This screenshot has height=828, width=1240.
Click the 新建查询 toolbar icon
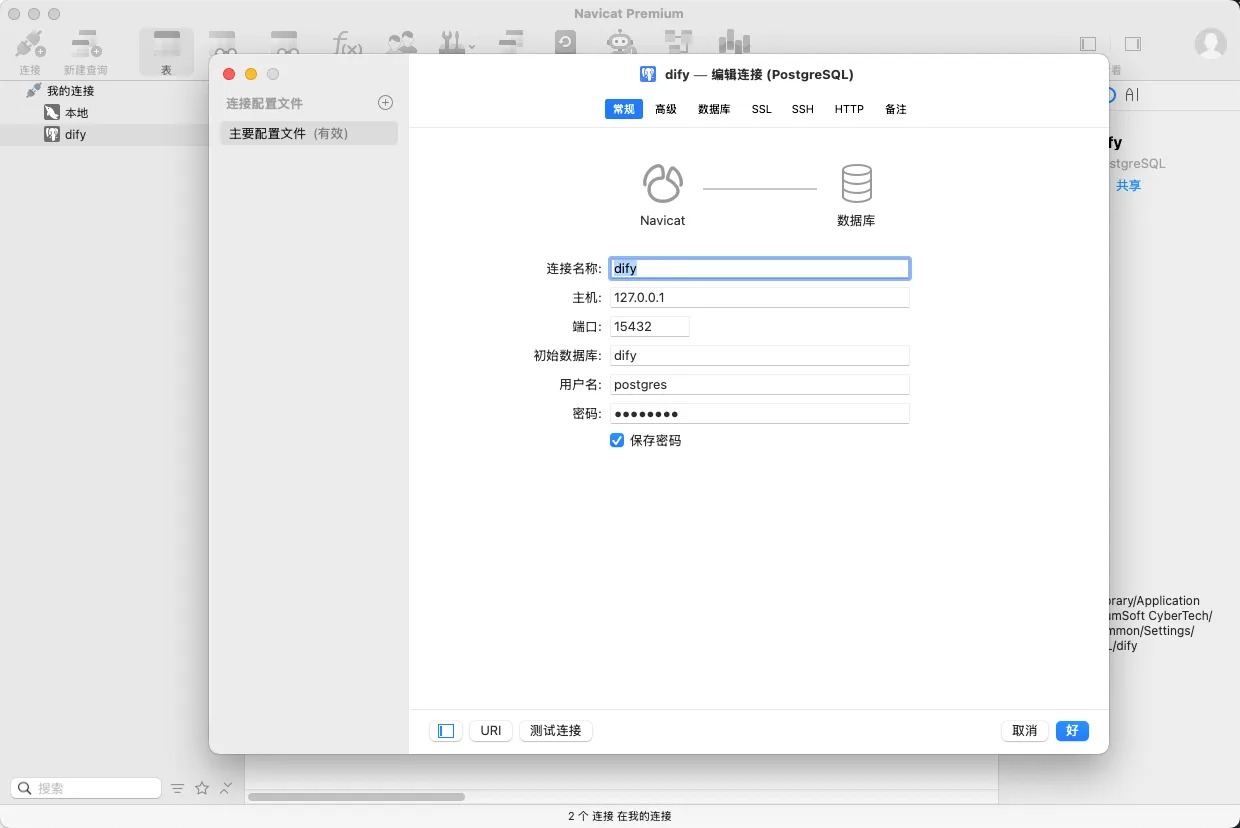[x=86, y=44]
